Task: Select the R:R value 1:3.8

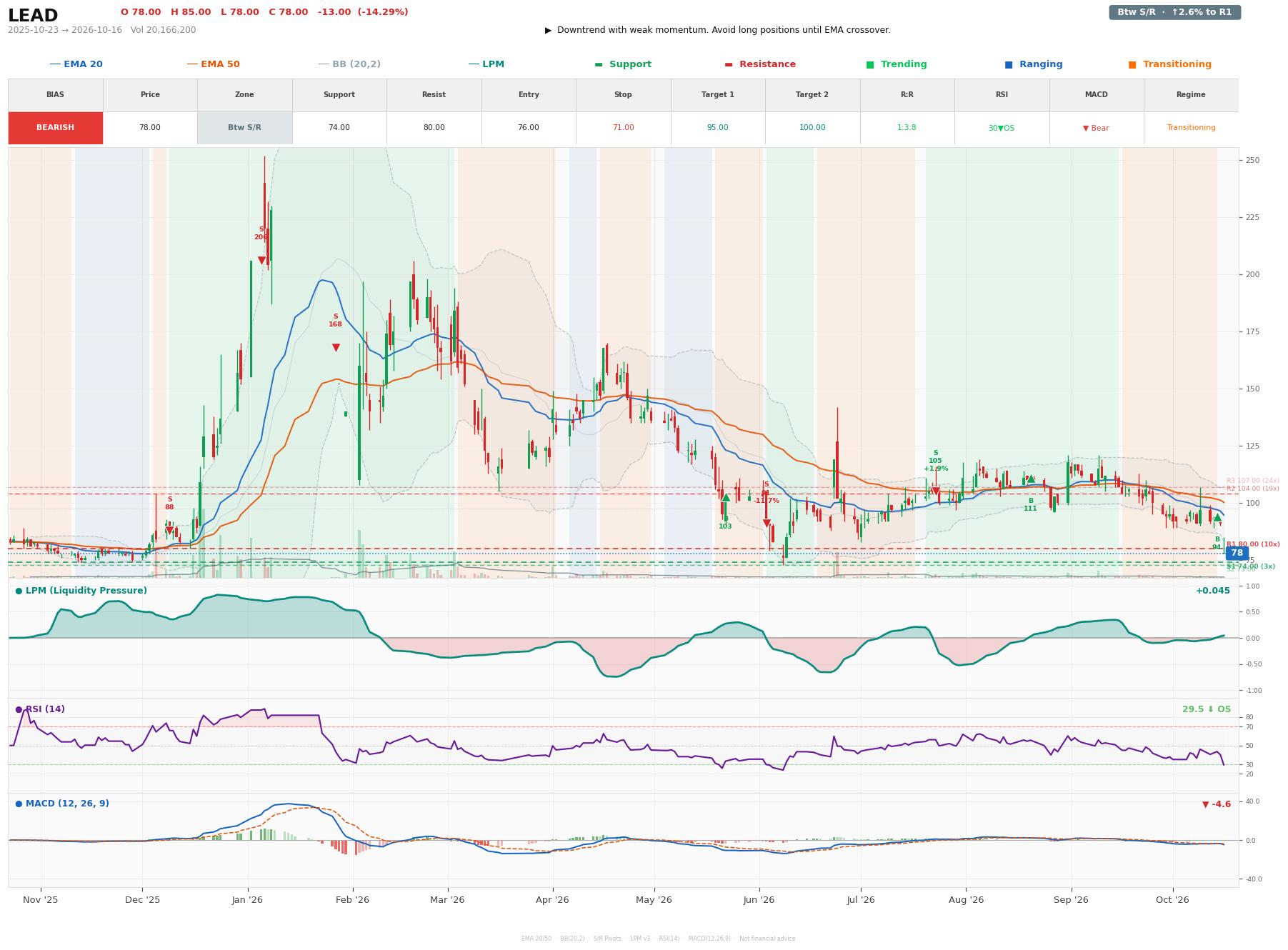Action: coord(907,128)
